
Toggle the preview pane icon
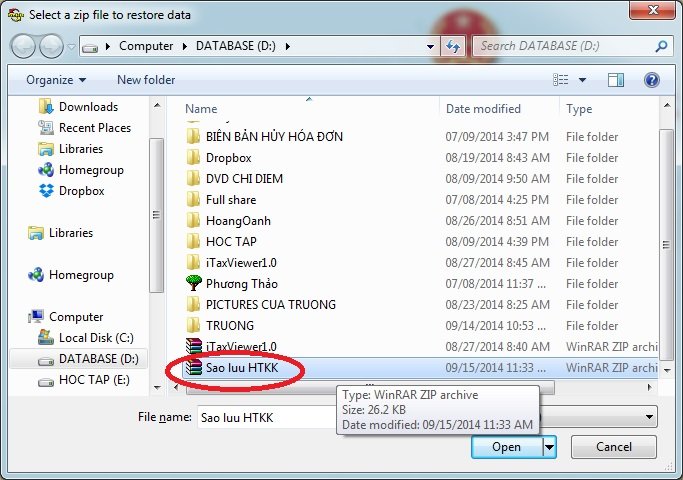point(616,80)
